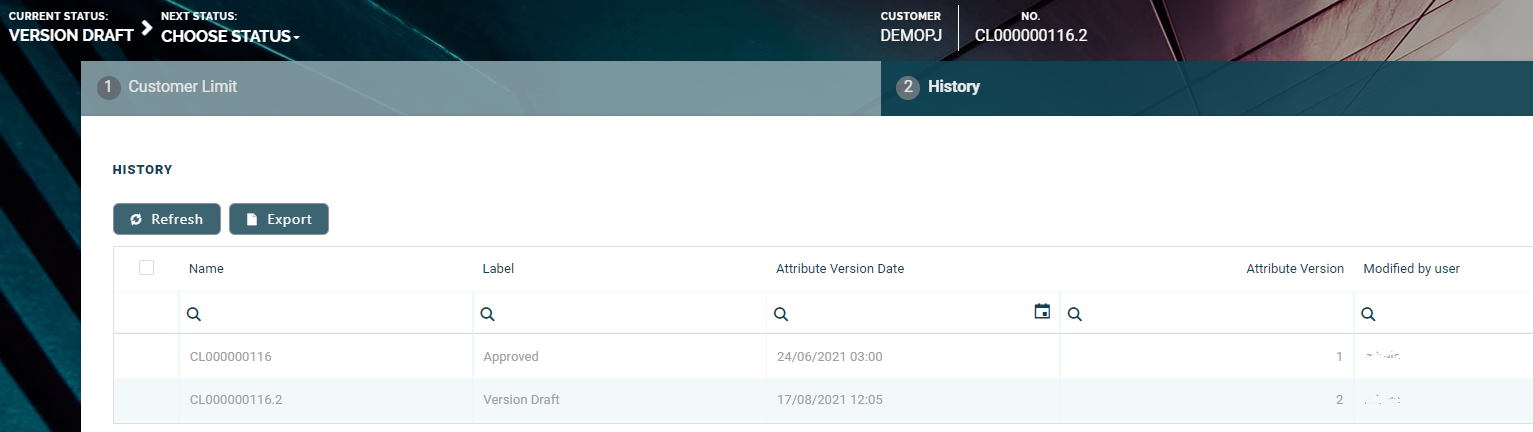
Task: Sort by the Label column header
Action: coord(498,269)
